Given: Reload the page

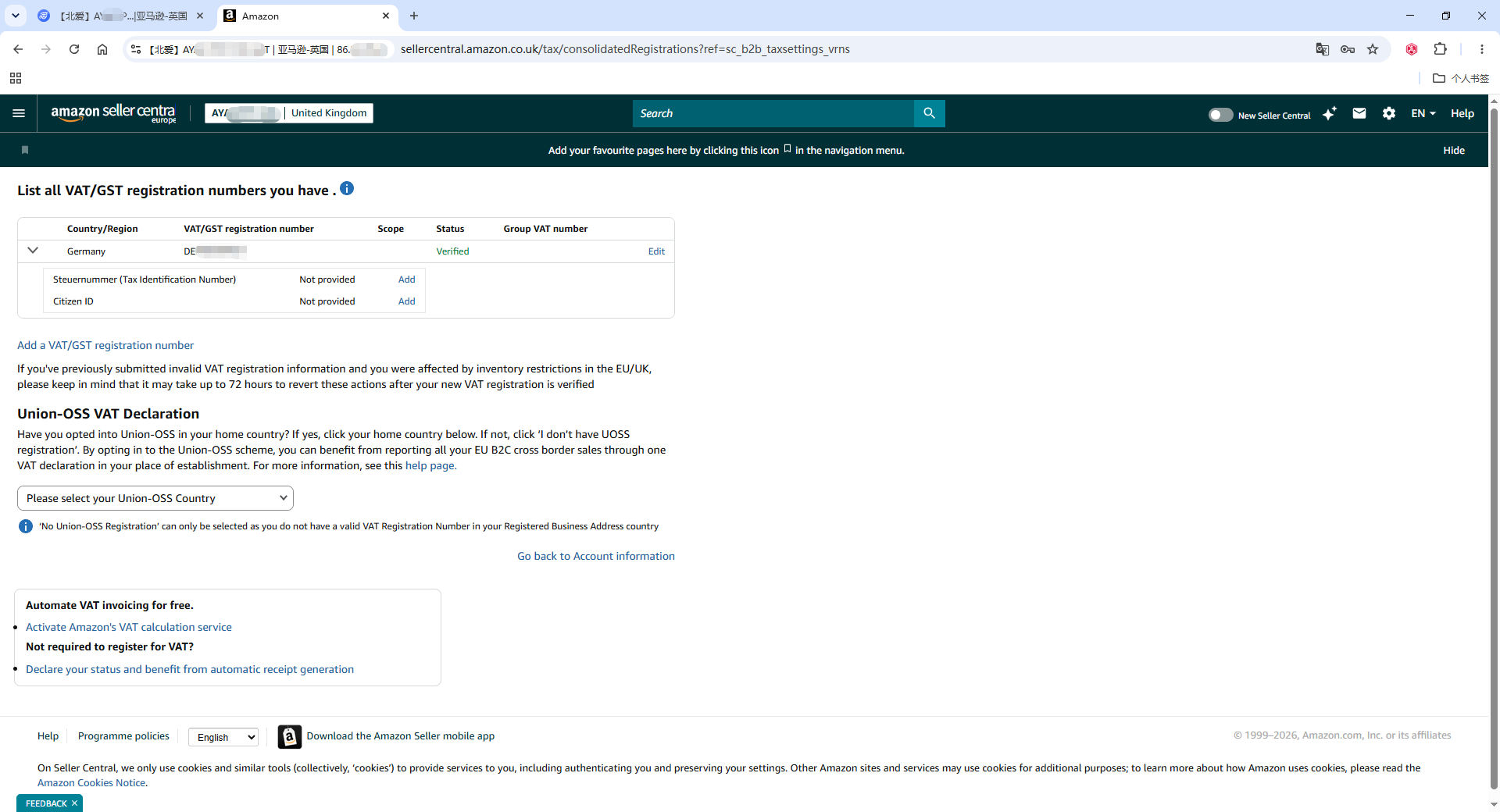Looking at the screenshot, I should (x=74, y=49).
